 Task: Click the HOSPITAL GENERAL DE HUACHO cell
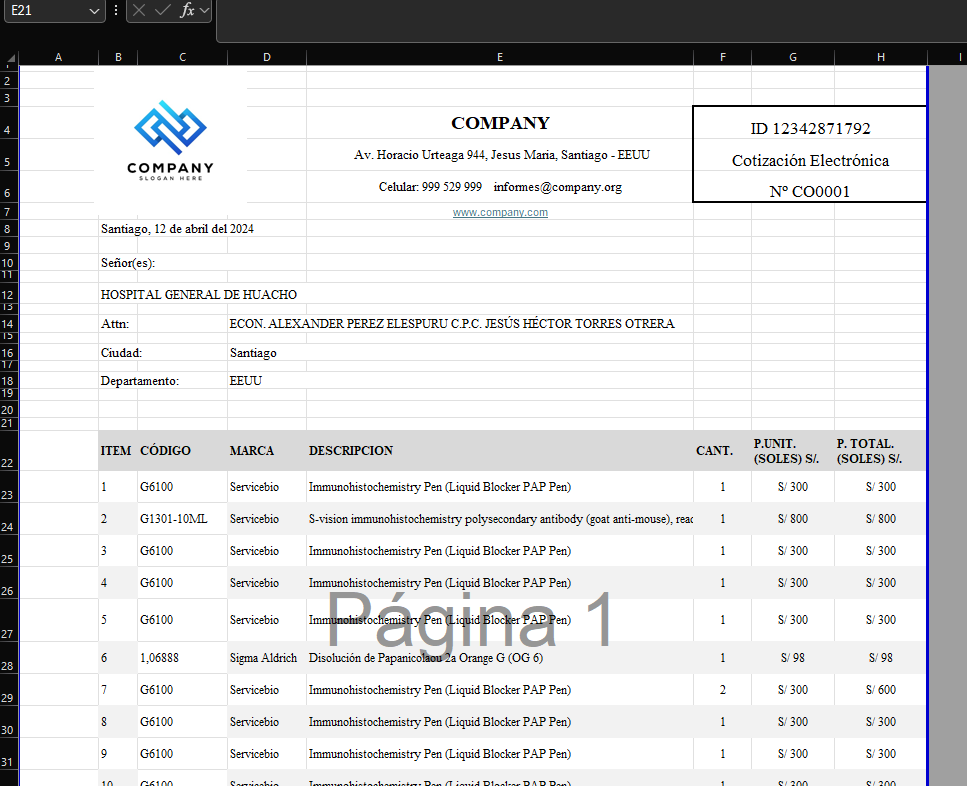tap(199, 295)
